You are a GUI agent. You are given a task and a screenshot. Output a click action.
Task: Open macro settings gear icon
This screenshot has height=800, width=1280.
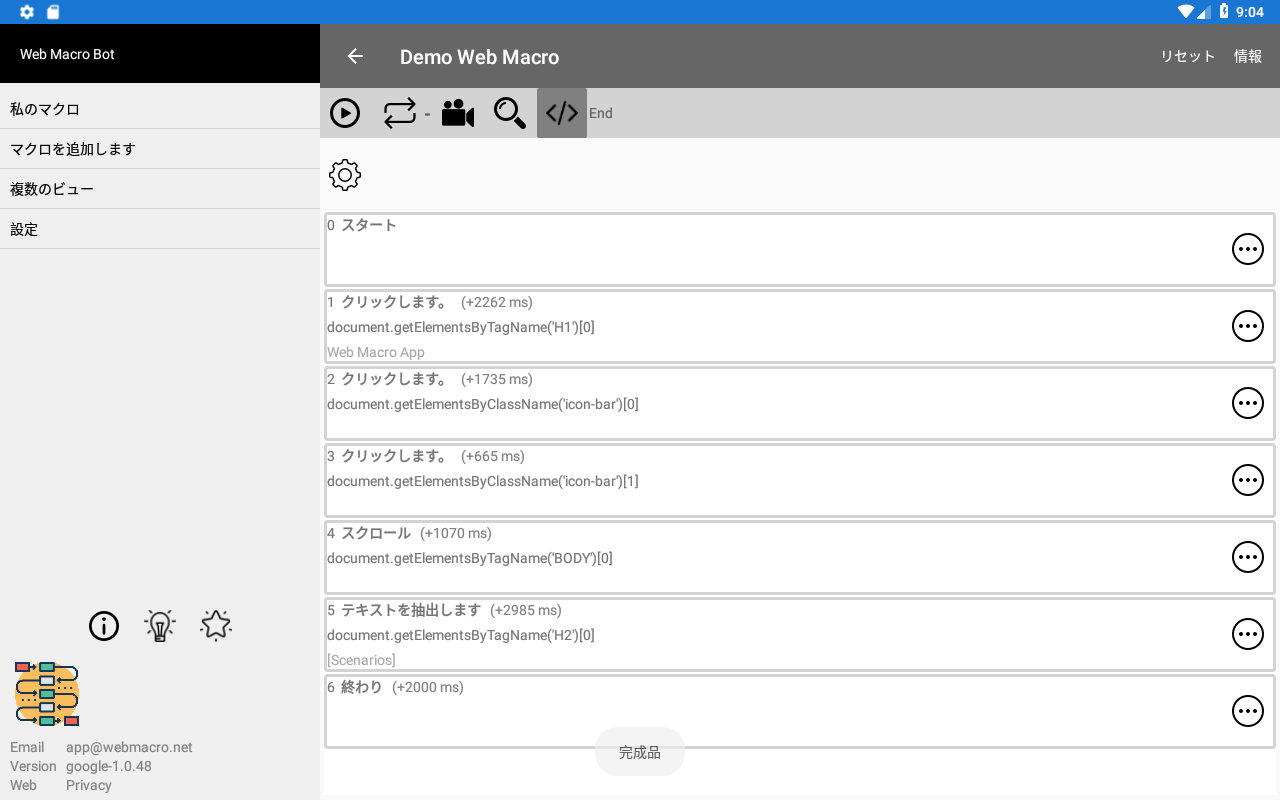[x=345, y=175]
